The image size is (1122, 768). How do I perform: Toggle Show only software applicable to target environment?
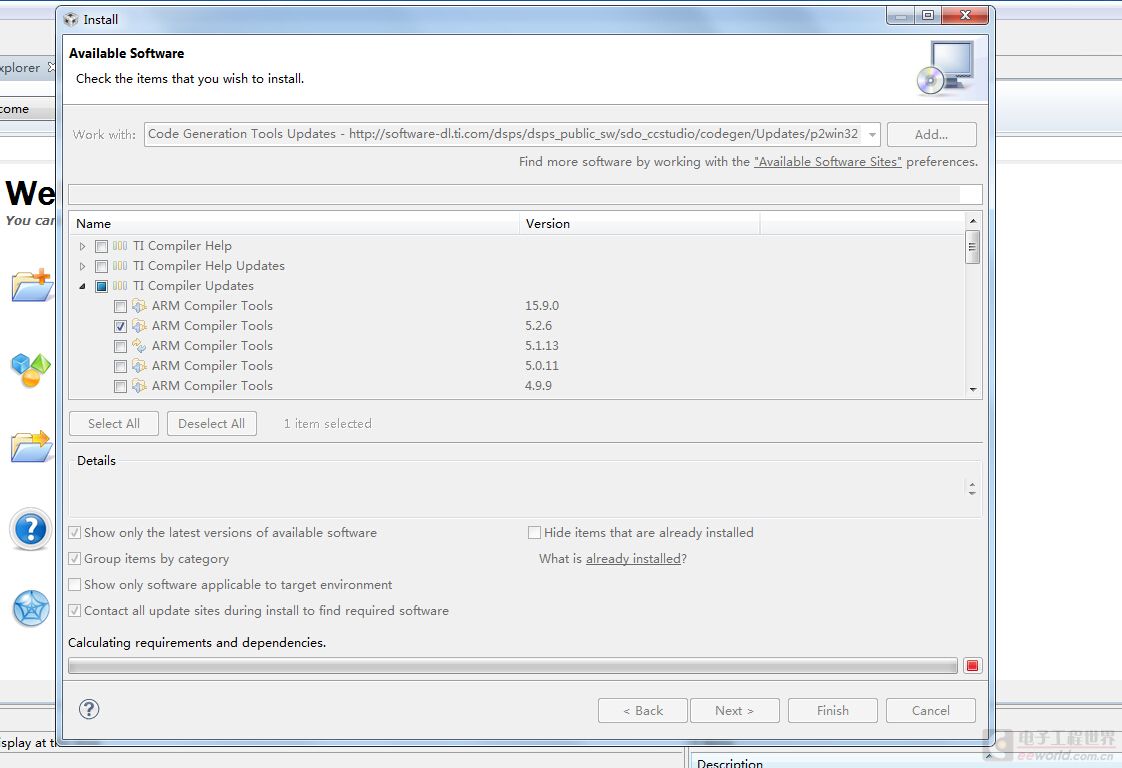pyautogui.click(x=74, y=585)
